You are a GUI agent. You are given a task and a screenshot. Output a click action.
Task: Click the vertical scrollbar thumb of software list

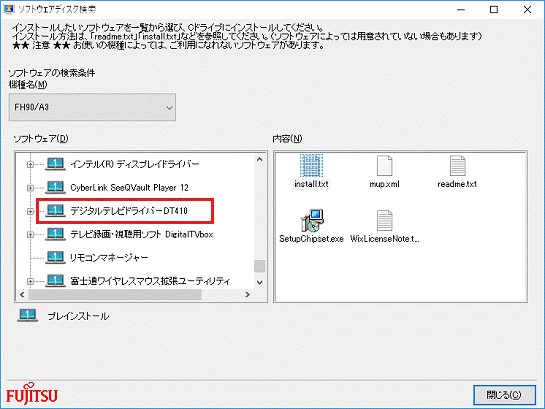(x=260, y=266)
